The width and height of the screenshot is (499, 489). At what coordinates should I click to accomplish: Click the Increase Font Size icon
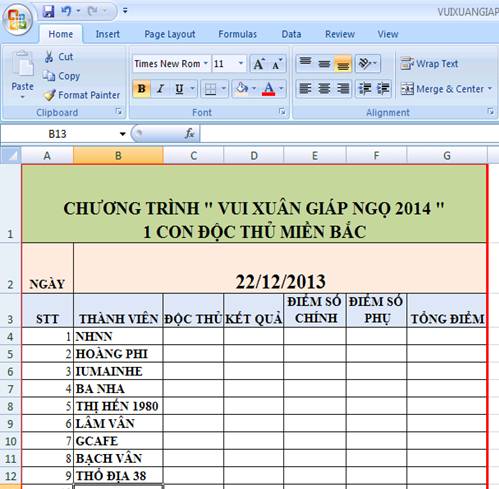259,64
